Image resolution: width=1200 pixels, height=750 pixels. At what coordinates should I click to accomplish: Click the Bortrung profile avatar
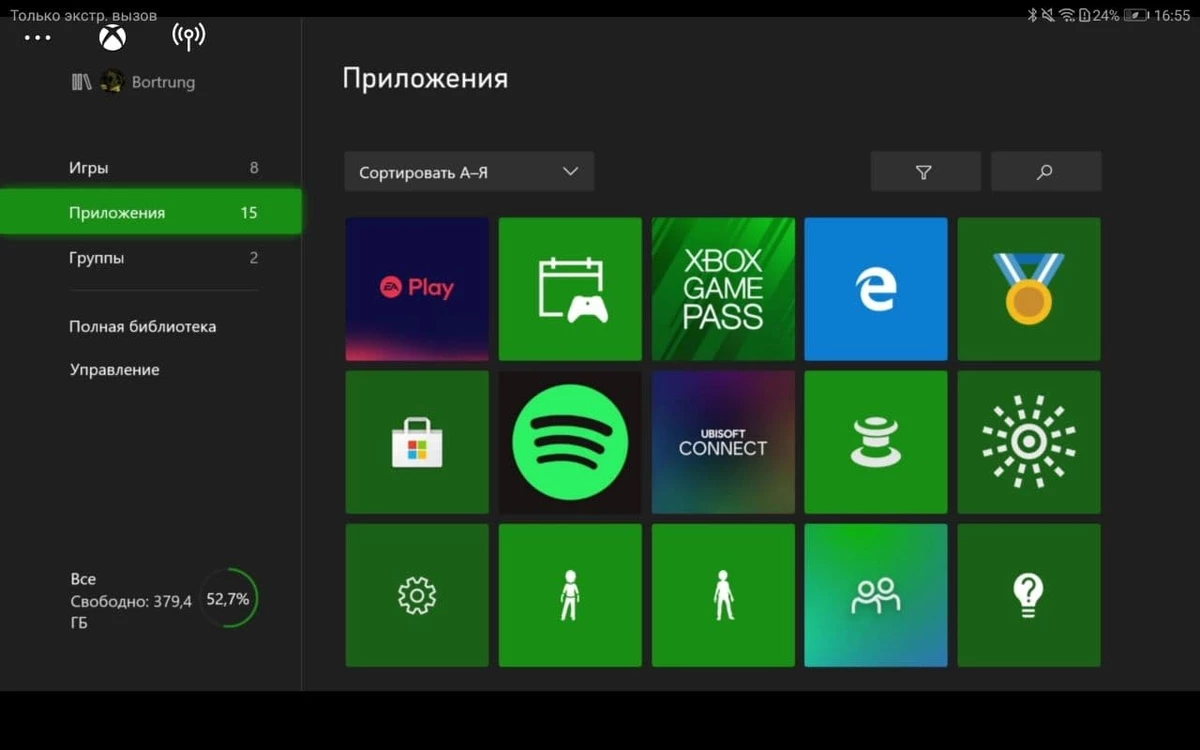(x=112, y=82)
